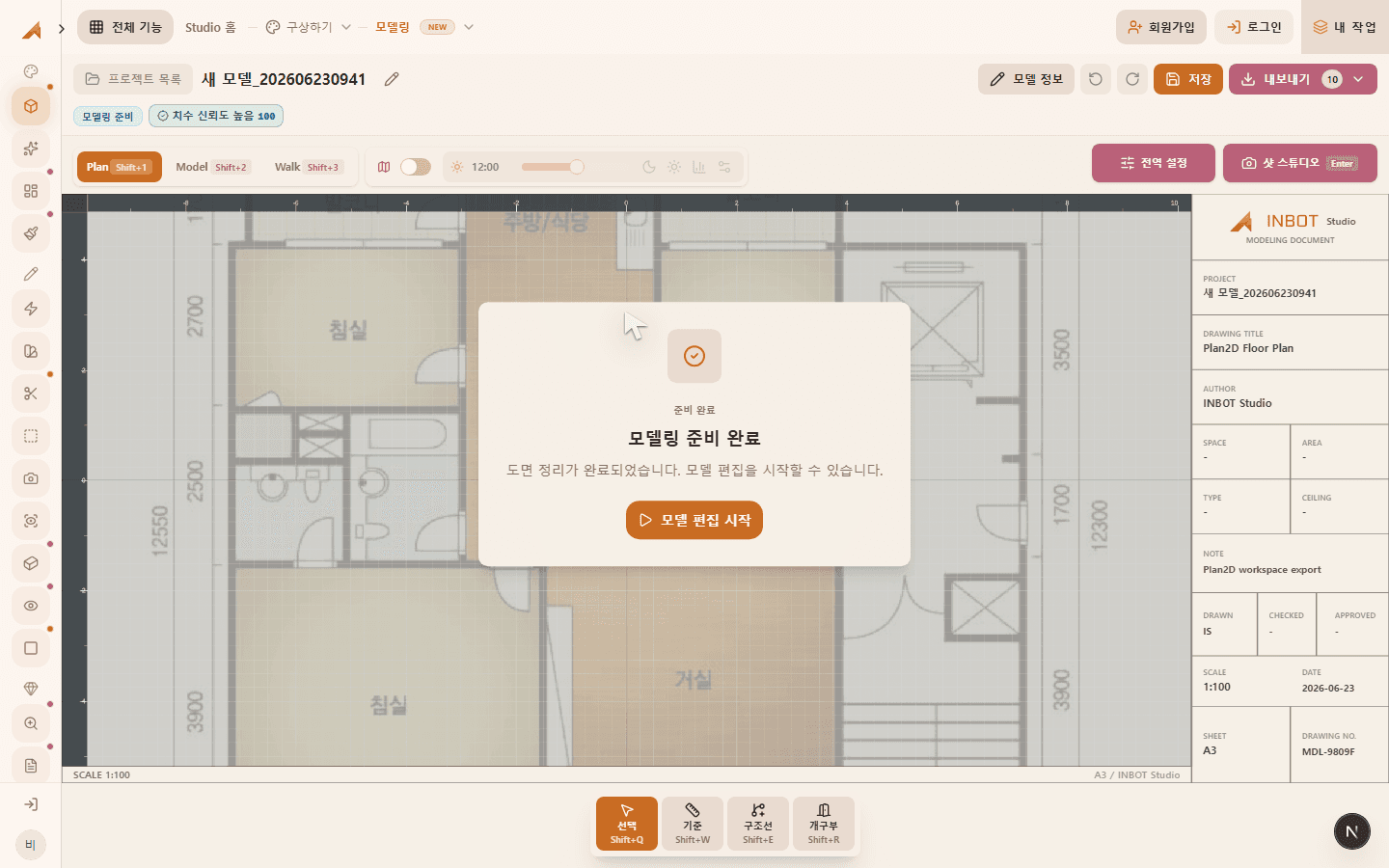
Task: Select the scissors cut icon in sidebar
Action: point(31,393)
